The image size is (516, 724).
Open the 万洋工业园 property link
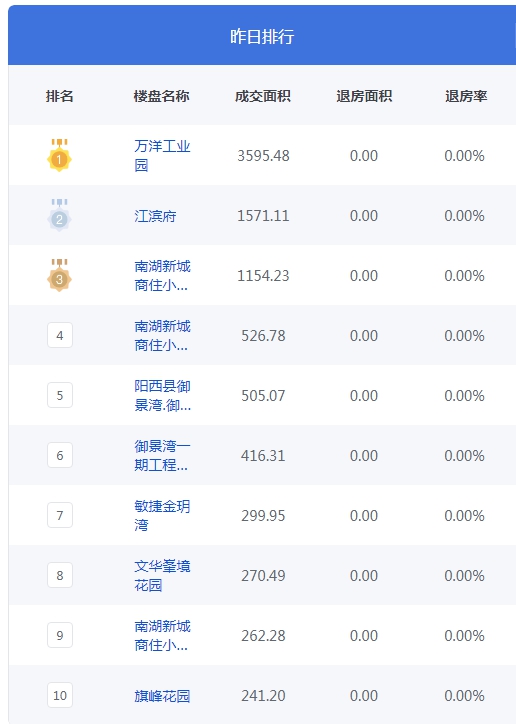click(x=162, y=156)
